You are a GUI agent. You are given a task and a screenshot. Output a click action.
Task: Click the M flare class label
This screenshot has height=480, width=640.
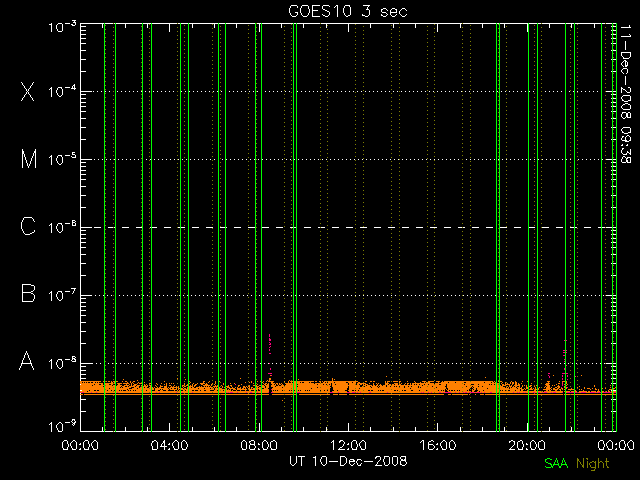tap(29, 159)
